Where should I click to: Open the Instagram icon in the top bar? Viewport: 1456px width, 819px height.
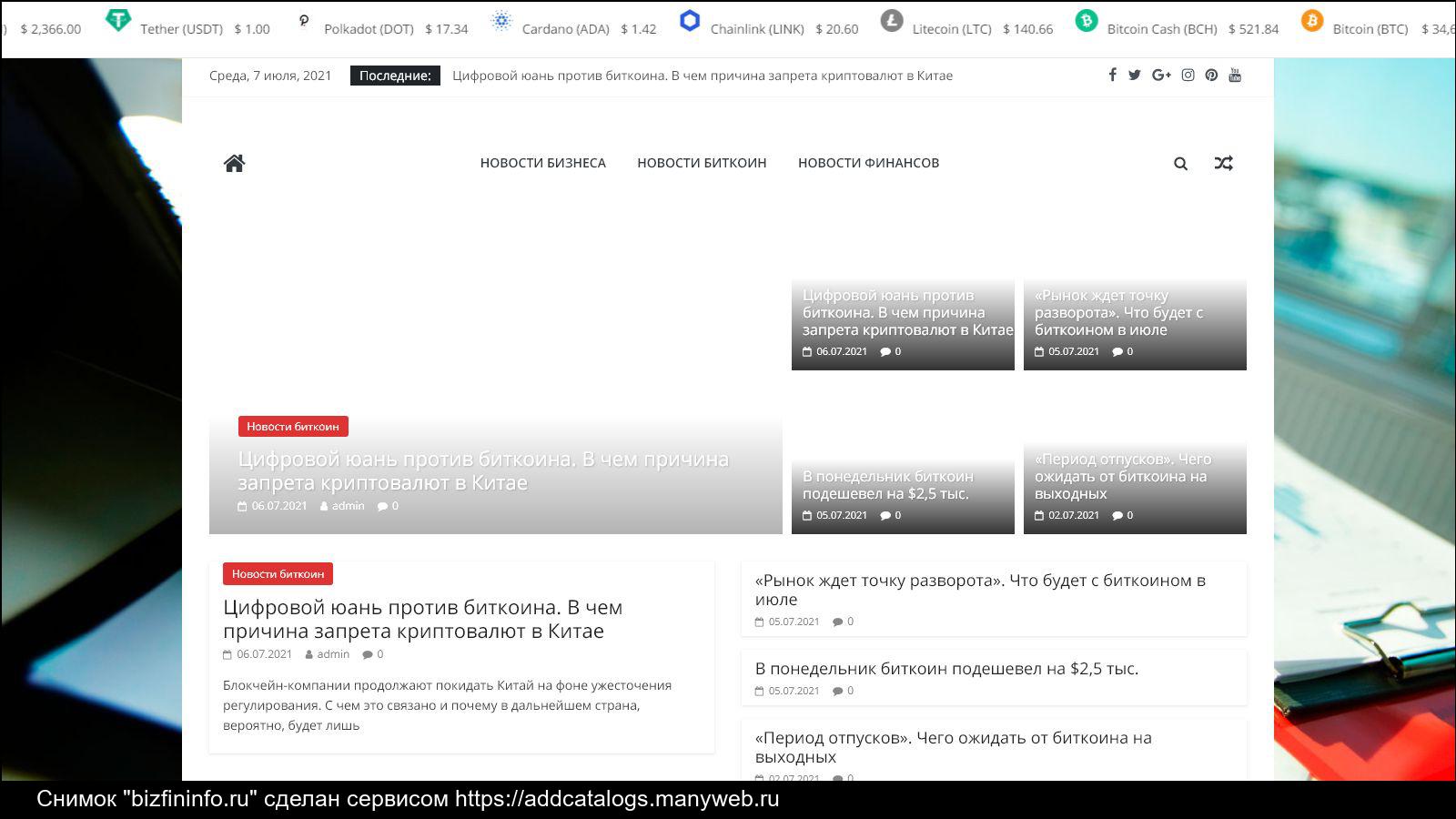(1187, 76)
